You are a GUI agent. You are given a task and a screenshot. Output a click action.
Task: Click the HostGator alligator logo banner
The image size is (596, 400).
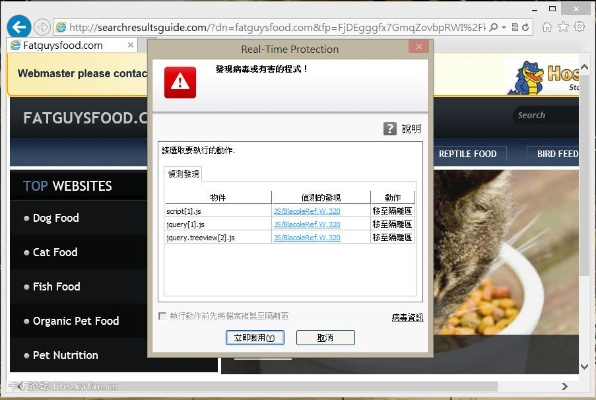point(543,78)
